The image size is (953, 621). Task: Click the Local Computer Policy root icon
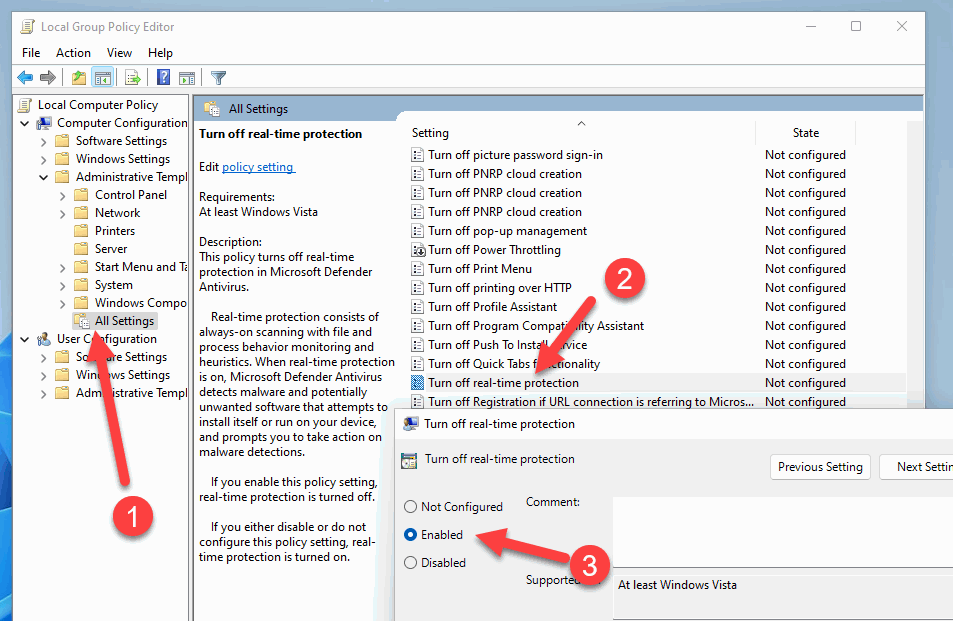pos(24,105)
